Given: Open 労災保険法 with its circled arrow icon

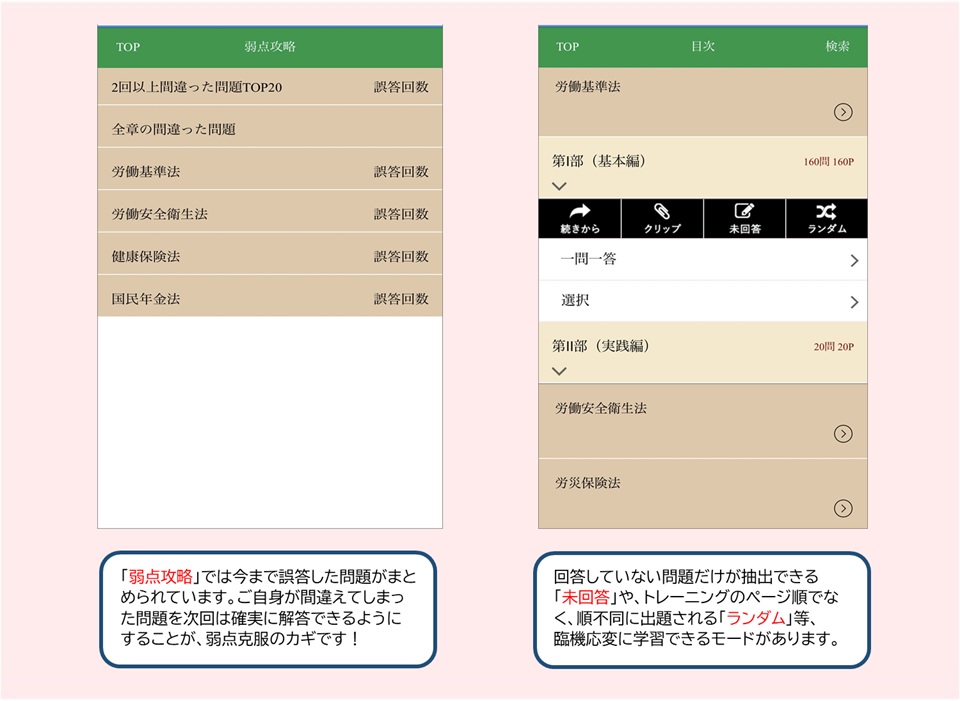Looking at the screenshot, I should [x=843, y=508].
